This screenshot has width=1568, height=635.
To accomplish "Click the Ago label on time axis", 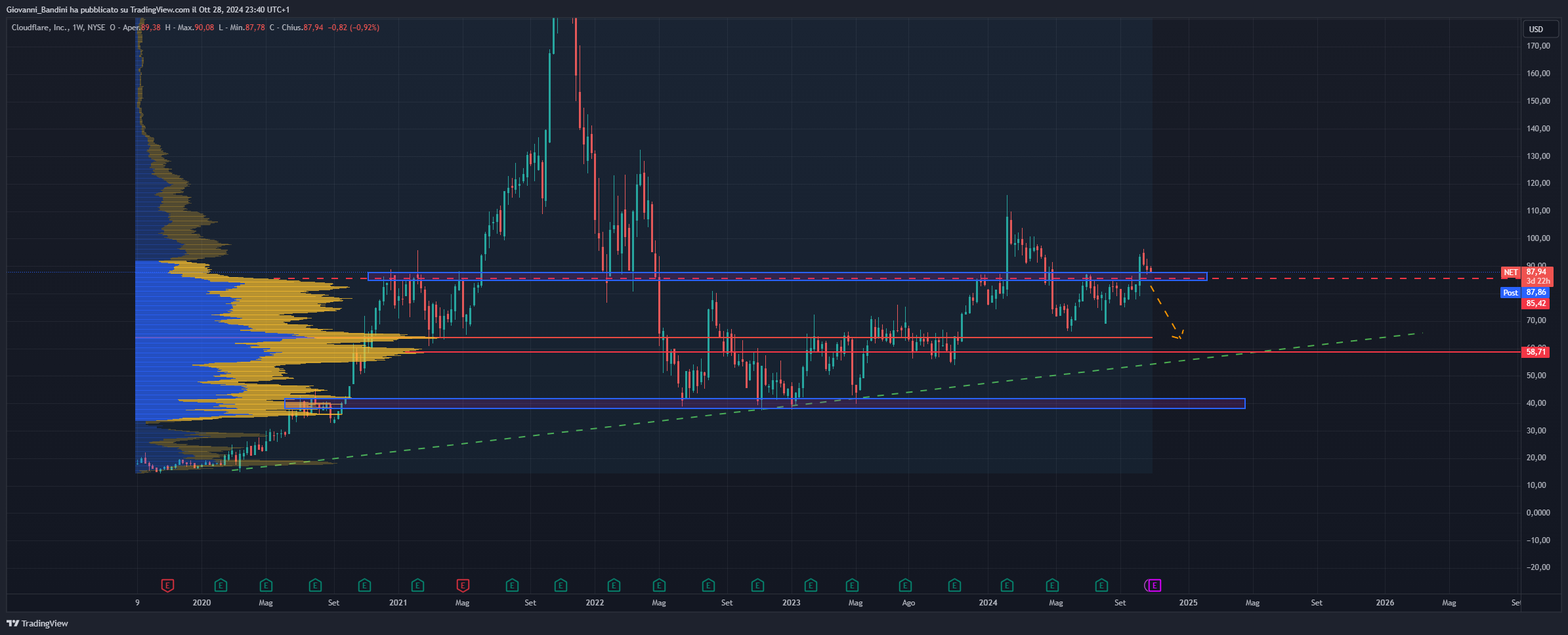I will 908,603.
